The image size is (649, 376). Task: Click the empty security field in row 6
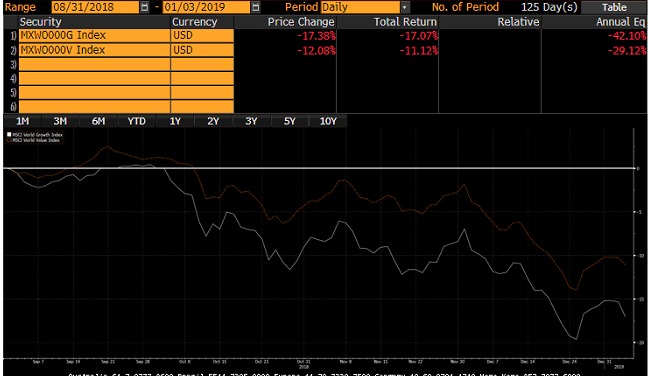pos(94,106)
